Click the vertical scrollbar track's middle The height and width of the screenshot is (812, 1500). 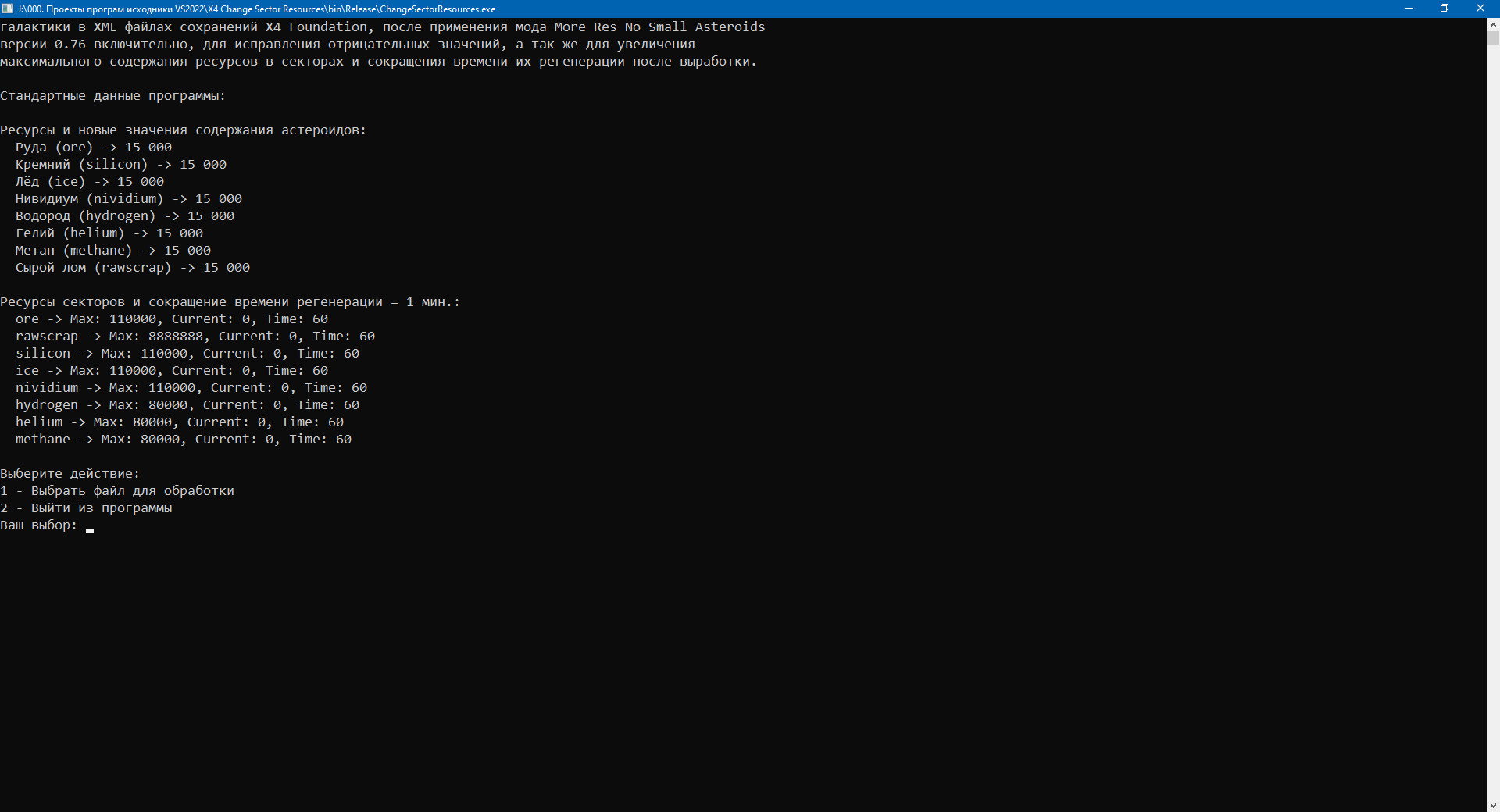[x=1493, y=414]
